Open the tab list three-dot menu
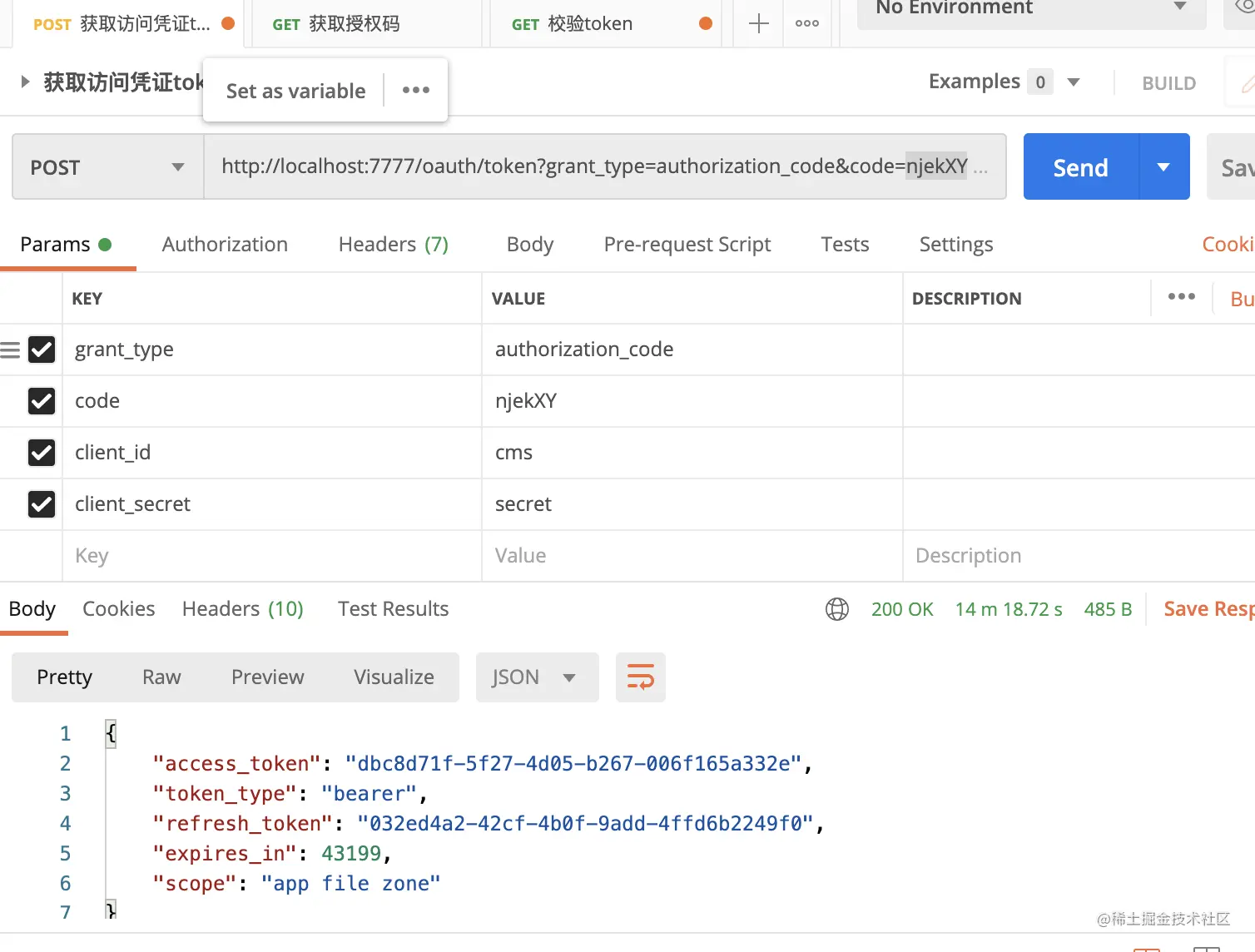The height and width of the screenshot is (952, 1255). (x=806, y=23)
